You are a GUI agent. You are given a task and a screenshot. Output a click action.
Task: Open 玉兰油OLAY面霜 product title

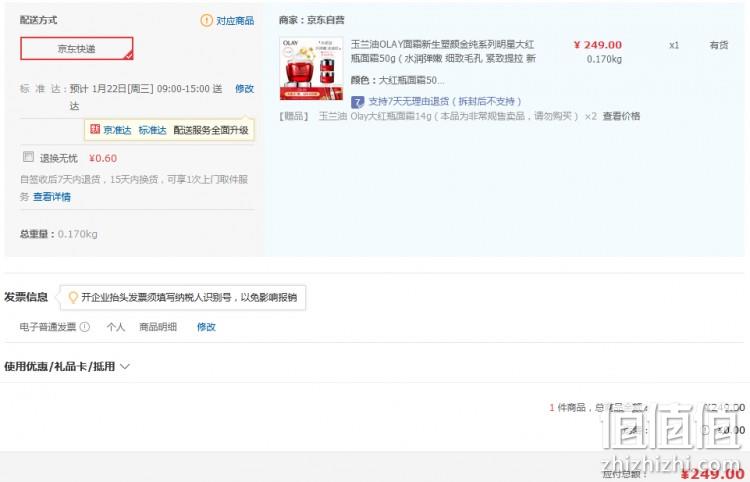point(443,51)
